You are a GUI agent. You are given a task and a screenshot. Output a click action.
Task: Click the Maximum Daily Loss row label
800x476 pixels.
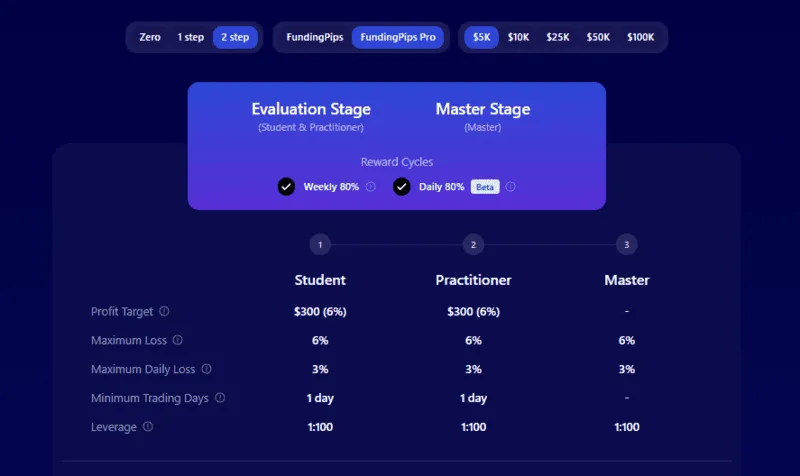click(143, 369)
